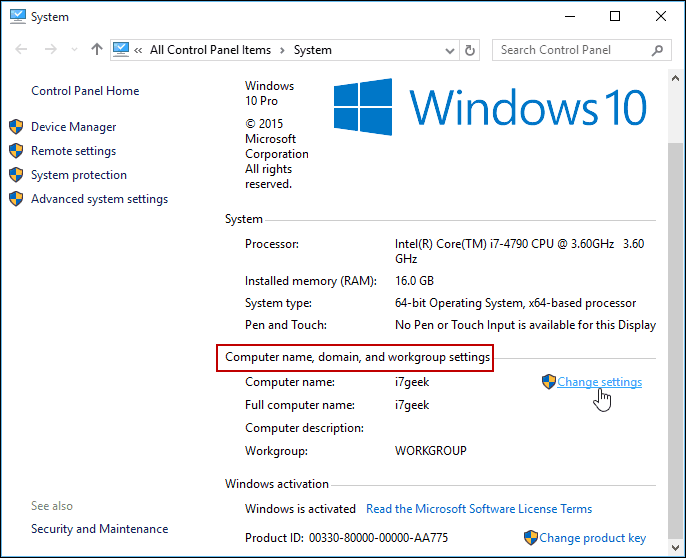Click the scrollbar down arrow
This screenshot has width=686, height=558.
[x=676, y=547]
